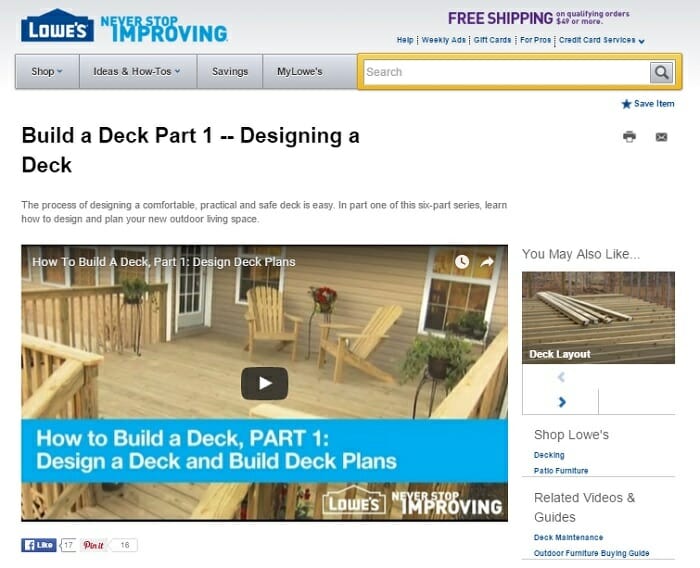Click the search magnifier icon
The height and width of the screenshot is (568, 700).
coord(661,72)
